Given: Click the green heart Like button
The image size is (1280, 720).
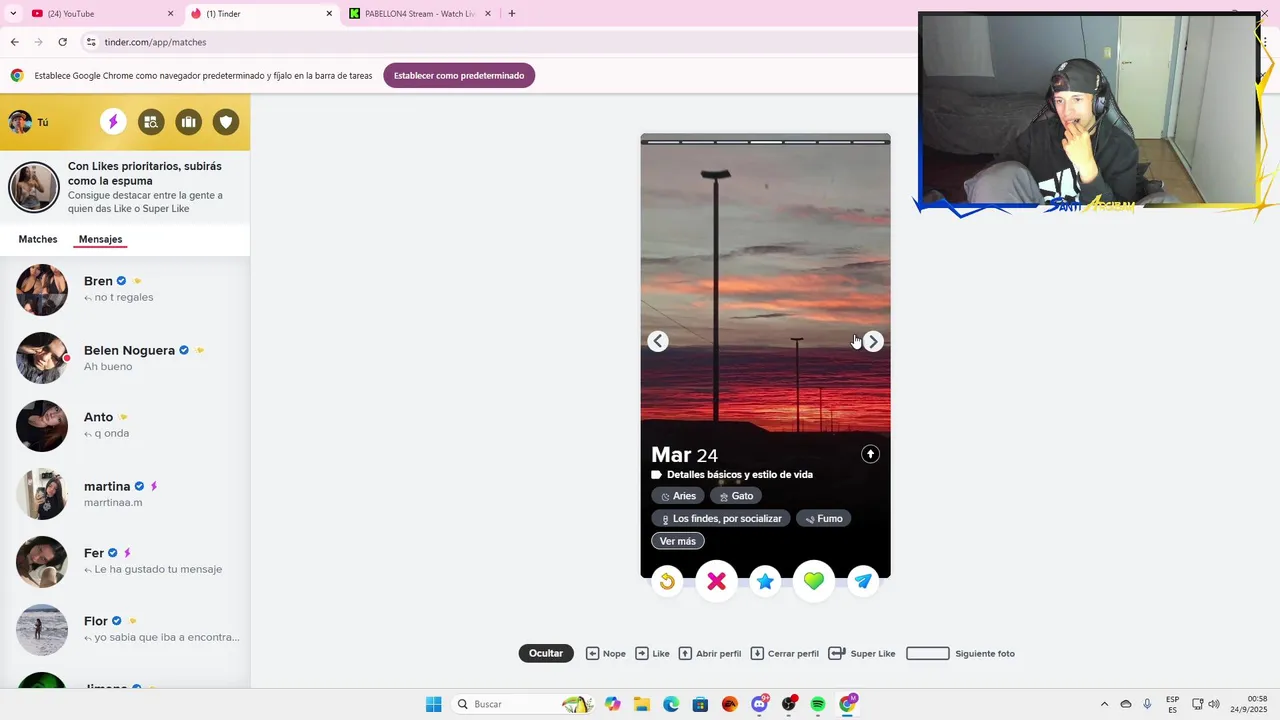Looking at the screenshot, I should tap(814, 581).
